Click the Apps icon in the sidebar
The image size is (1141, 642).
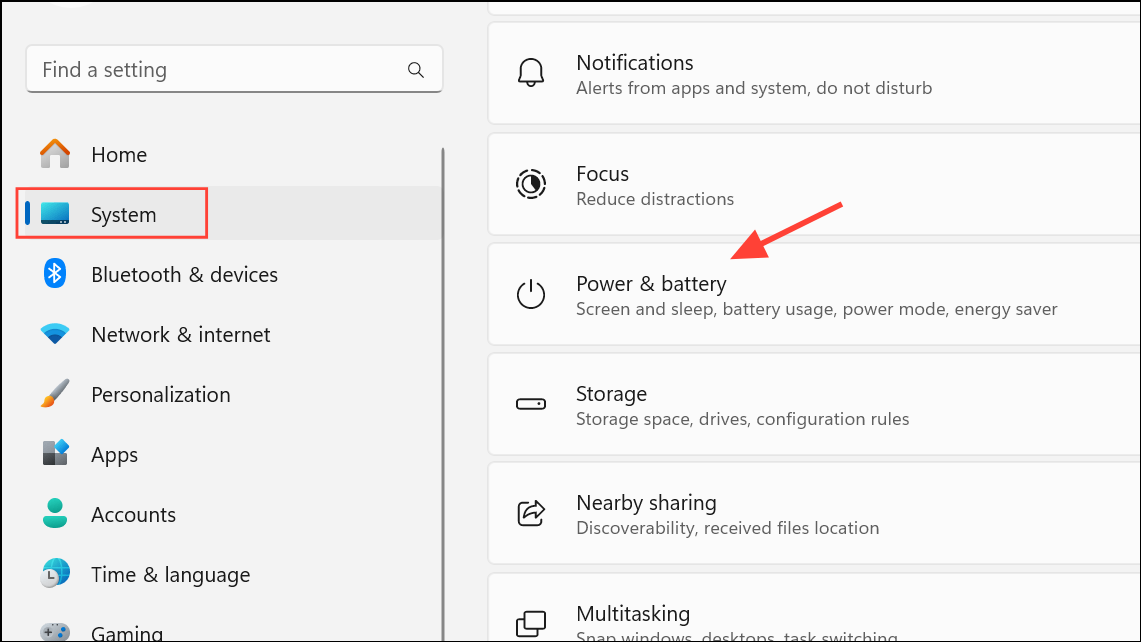54,454
